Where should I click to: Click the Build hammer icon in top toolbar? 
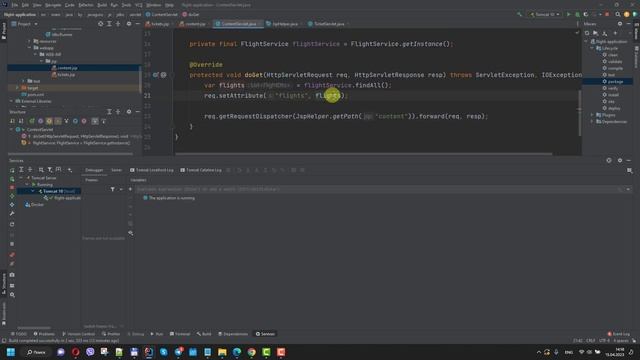(x=519, y=14)
